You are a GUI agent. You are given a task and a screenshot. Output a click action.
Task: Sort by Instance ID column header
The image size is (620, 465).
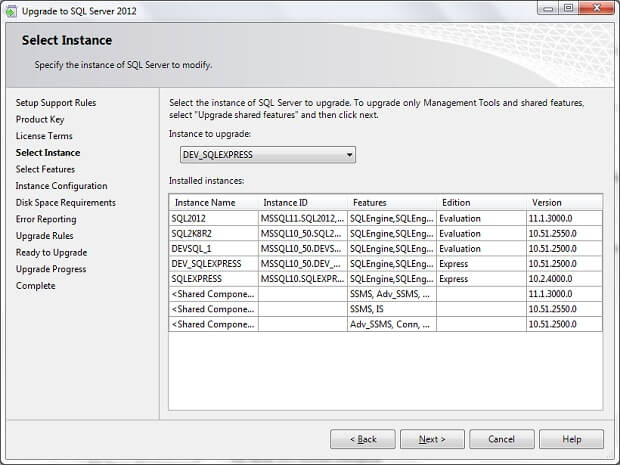click(303, 202)
